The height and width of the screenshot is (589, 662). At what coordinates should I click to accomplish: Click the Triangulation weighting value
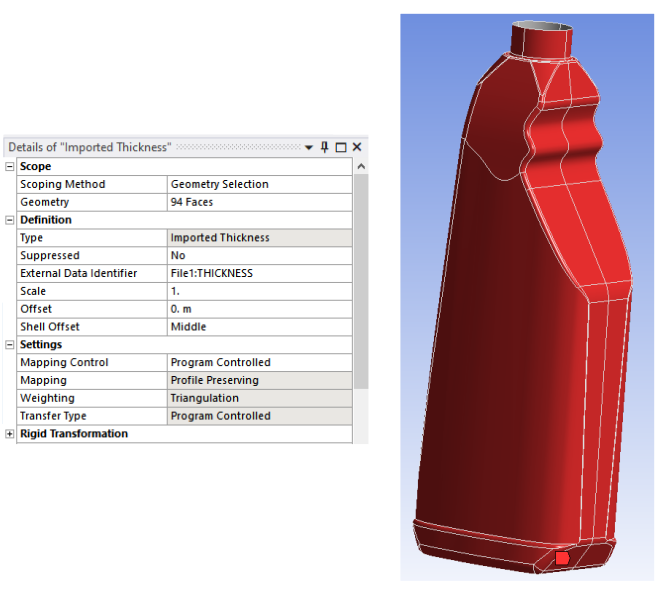click(260, 398)
